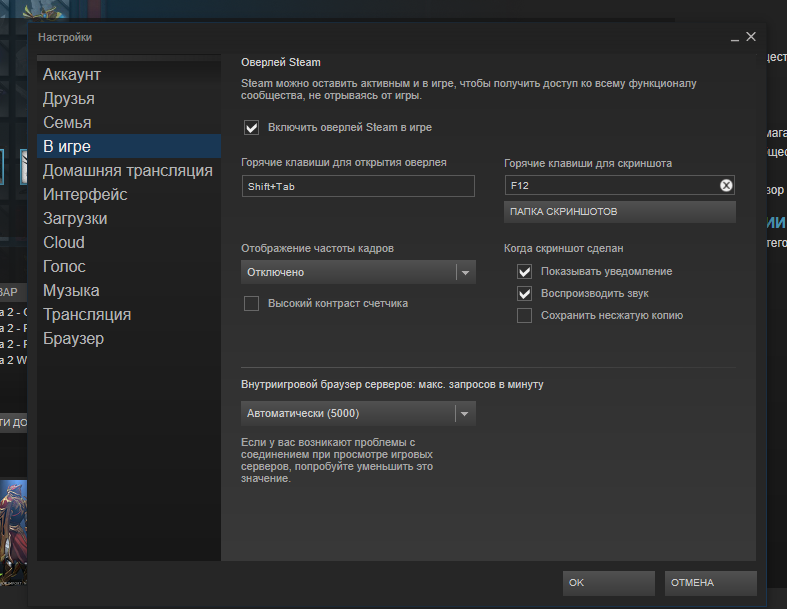Screen dimensions: 787x609
Task: Click the Настройки window title
Action: 65,37
